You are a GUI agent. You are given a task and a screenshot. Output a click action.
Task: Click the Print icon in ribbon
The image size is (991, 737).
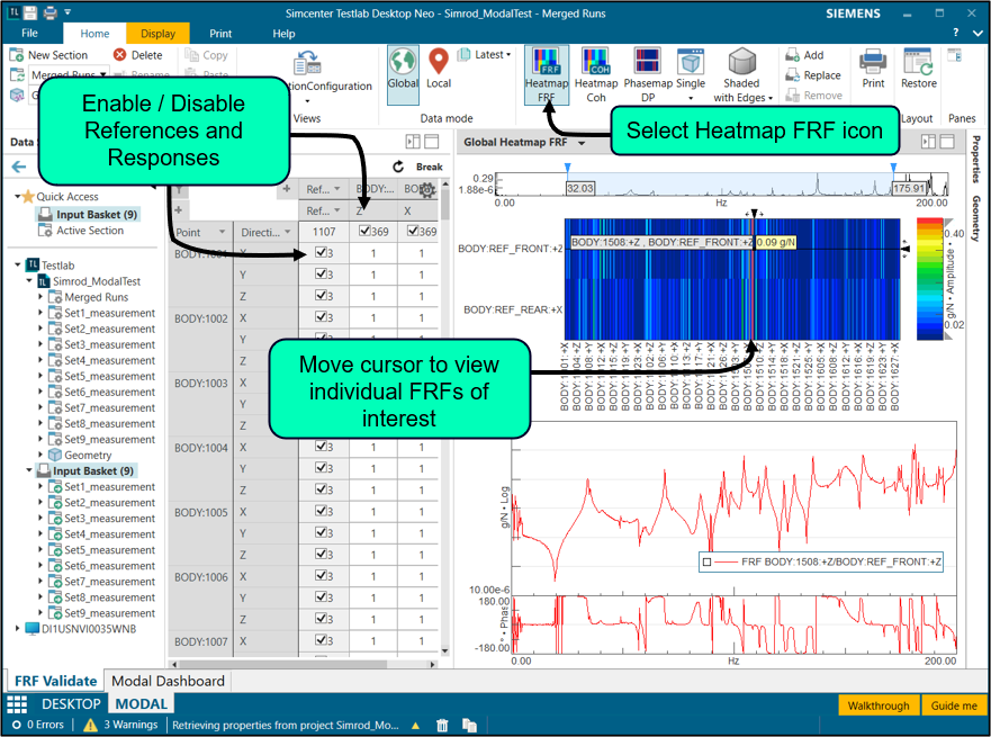click(873, 69)
